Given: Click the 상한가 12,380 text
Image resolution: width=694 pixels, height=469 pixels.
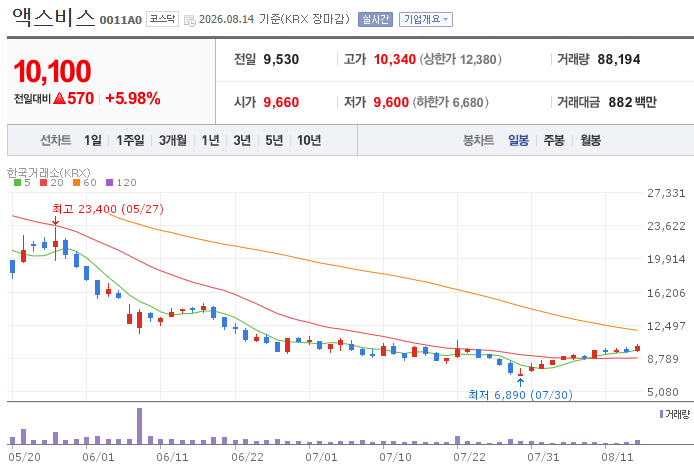Looking at the screenshot, I should 460,59.
